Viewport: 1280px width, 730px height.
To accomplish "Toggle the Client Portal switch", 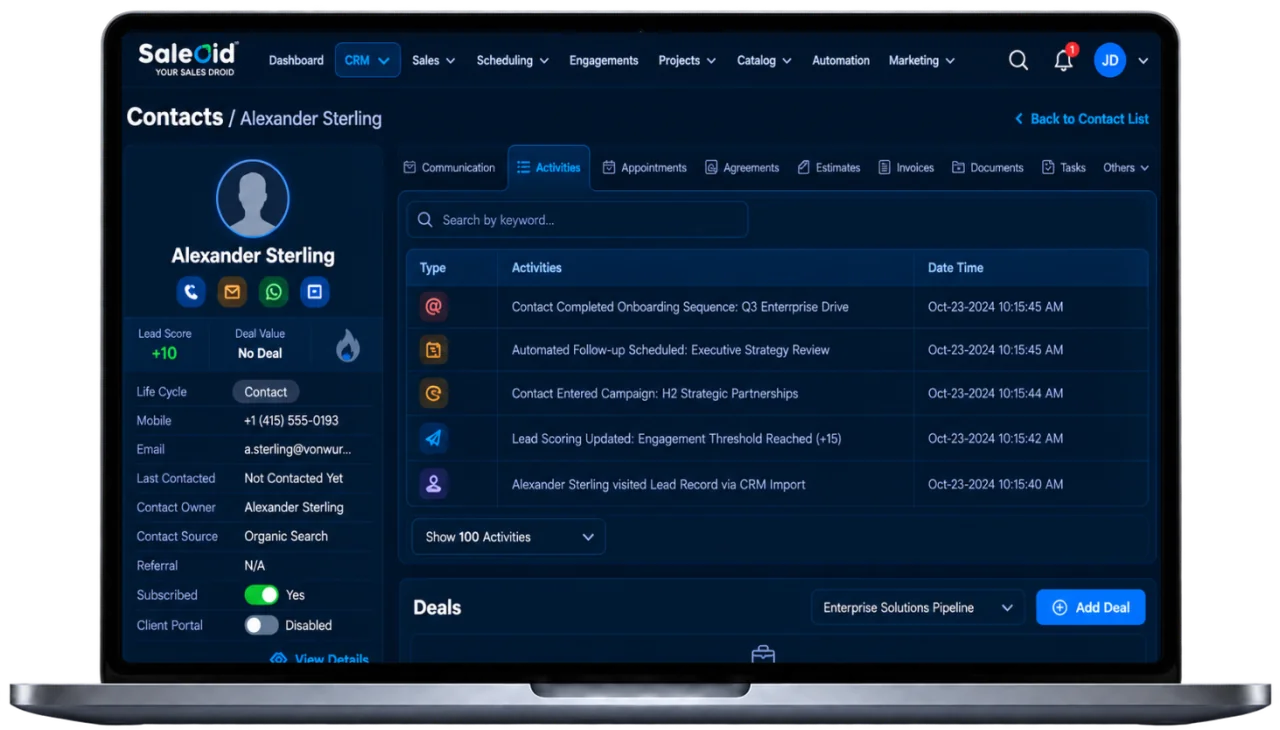I will pyautogui.click(x=262, y=625).
